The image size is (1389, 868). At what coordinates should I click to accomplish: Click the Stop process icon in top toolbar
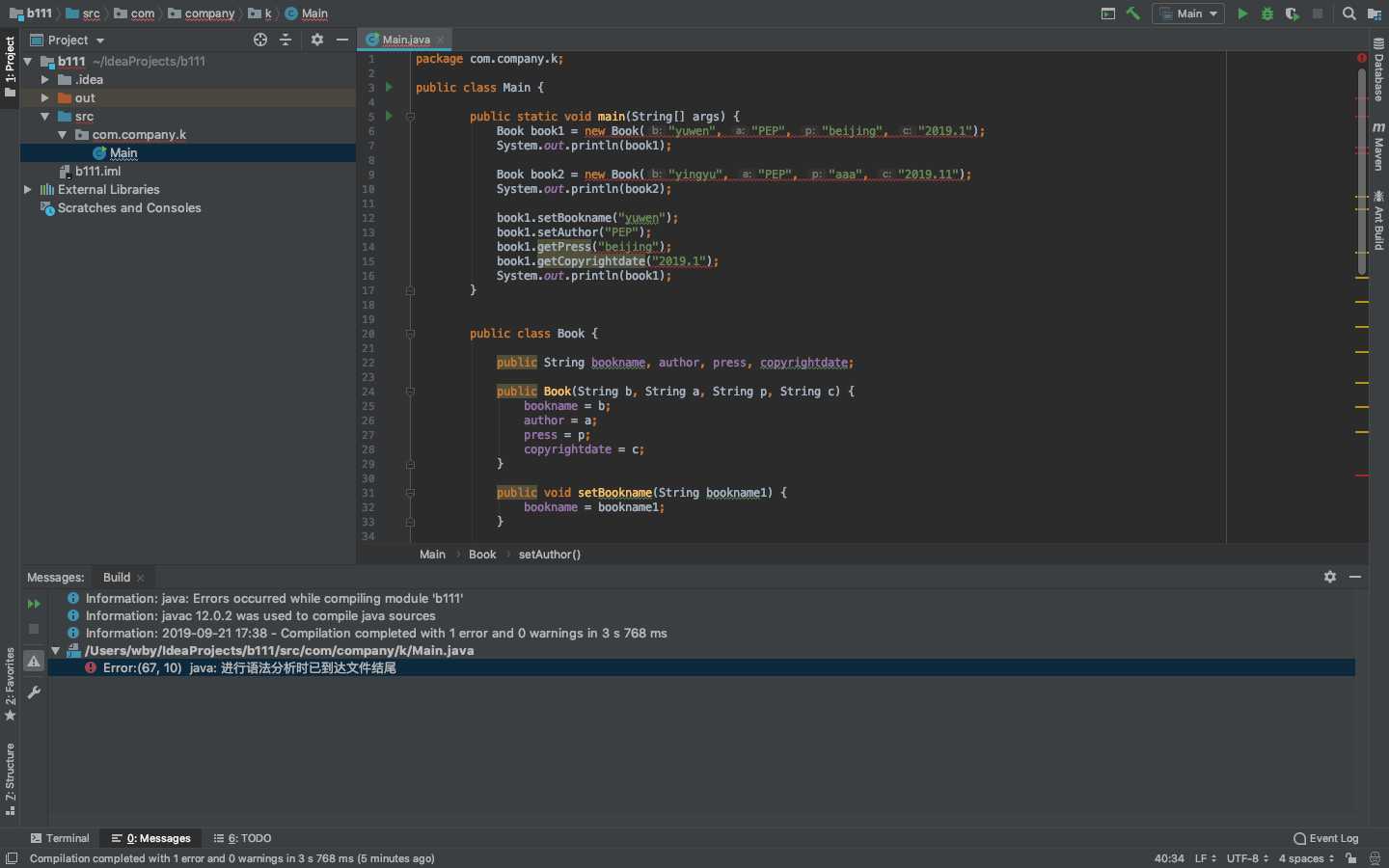pos(1318,14)
